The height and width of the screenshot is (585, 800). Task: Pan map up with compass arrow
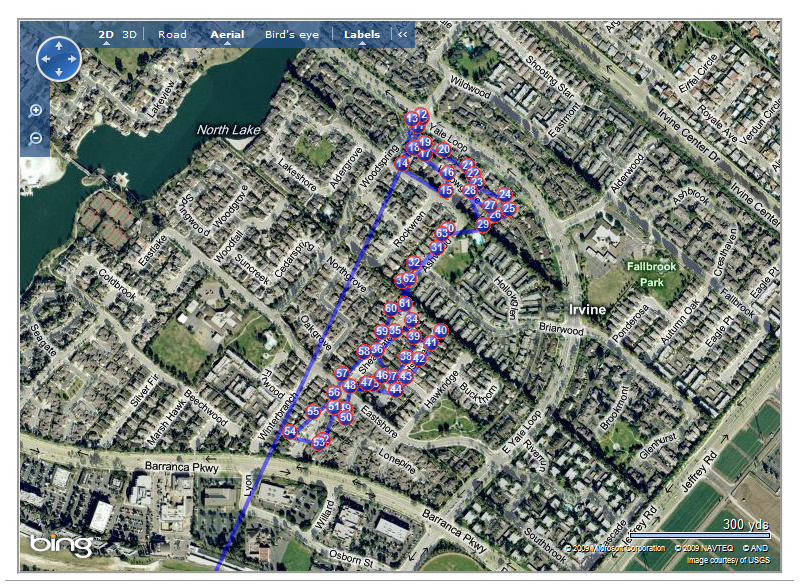(59, 46)
